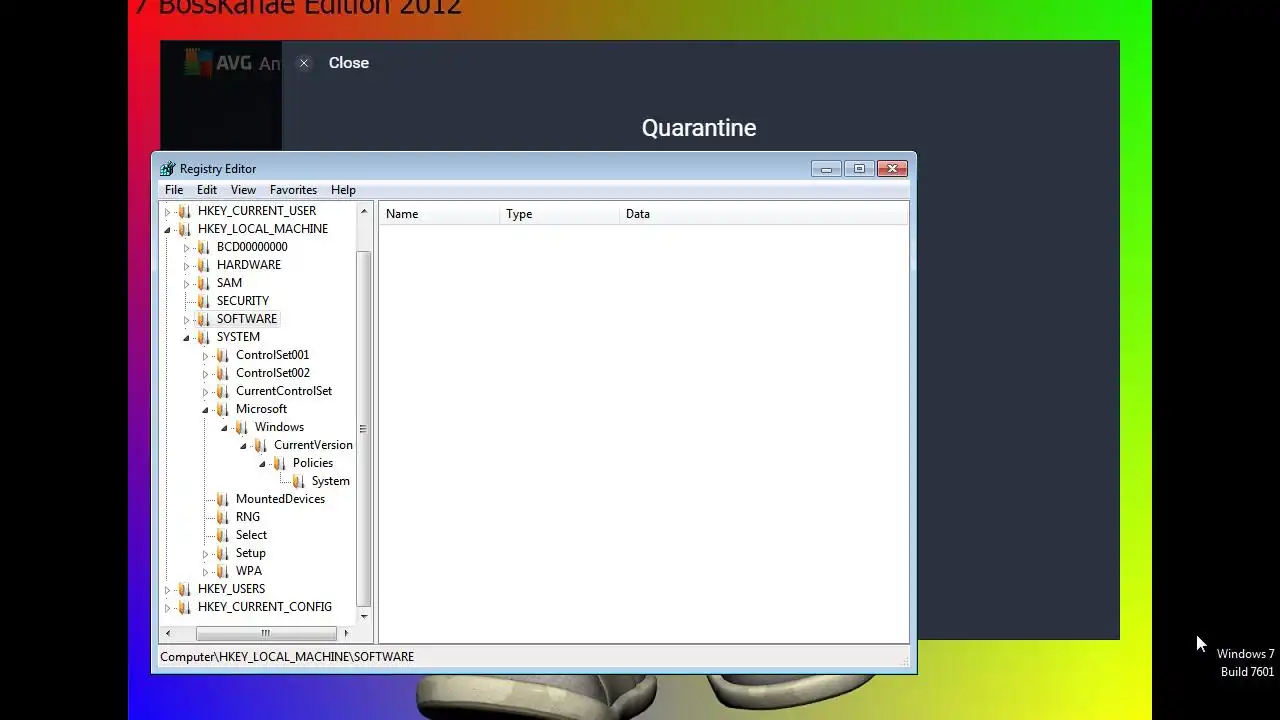Screen dimensions: 1280x720
Task: Sort values by the Data column header
Action: point(763,214)
